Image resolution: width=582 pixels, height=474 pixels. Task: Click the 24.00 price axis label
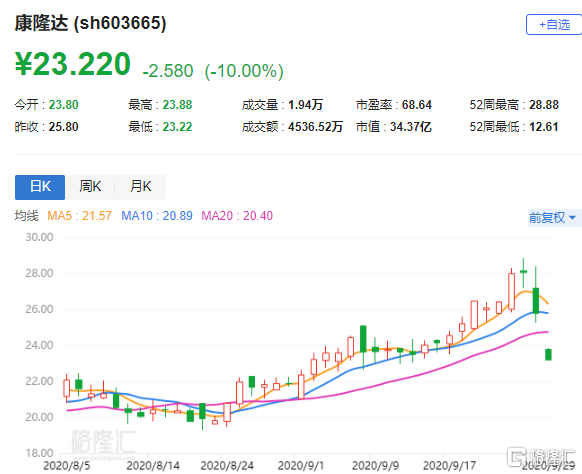click(x=39, y=345)
